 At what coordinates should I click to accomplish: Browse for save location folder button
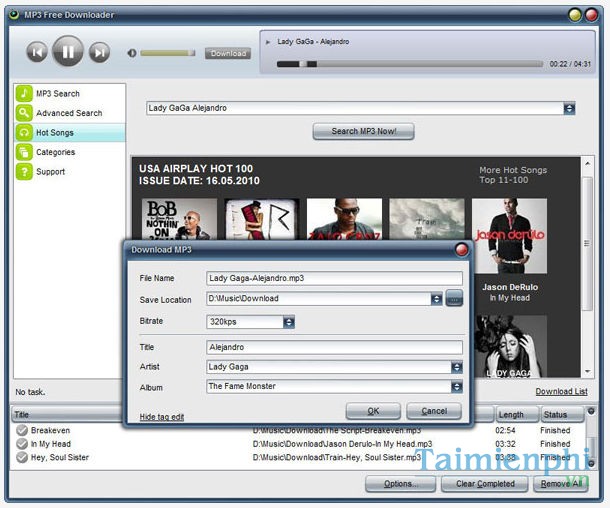coord(454,298)
